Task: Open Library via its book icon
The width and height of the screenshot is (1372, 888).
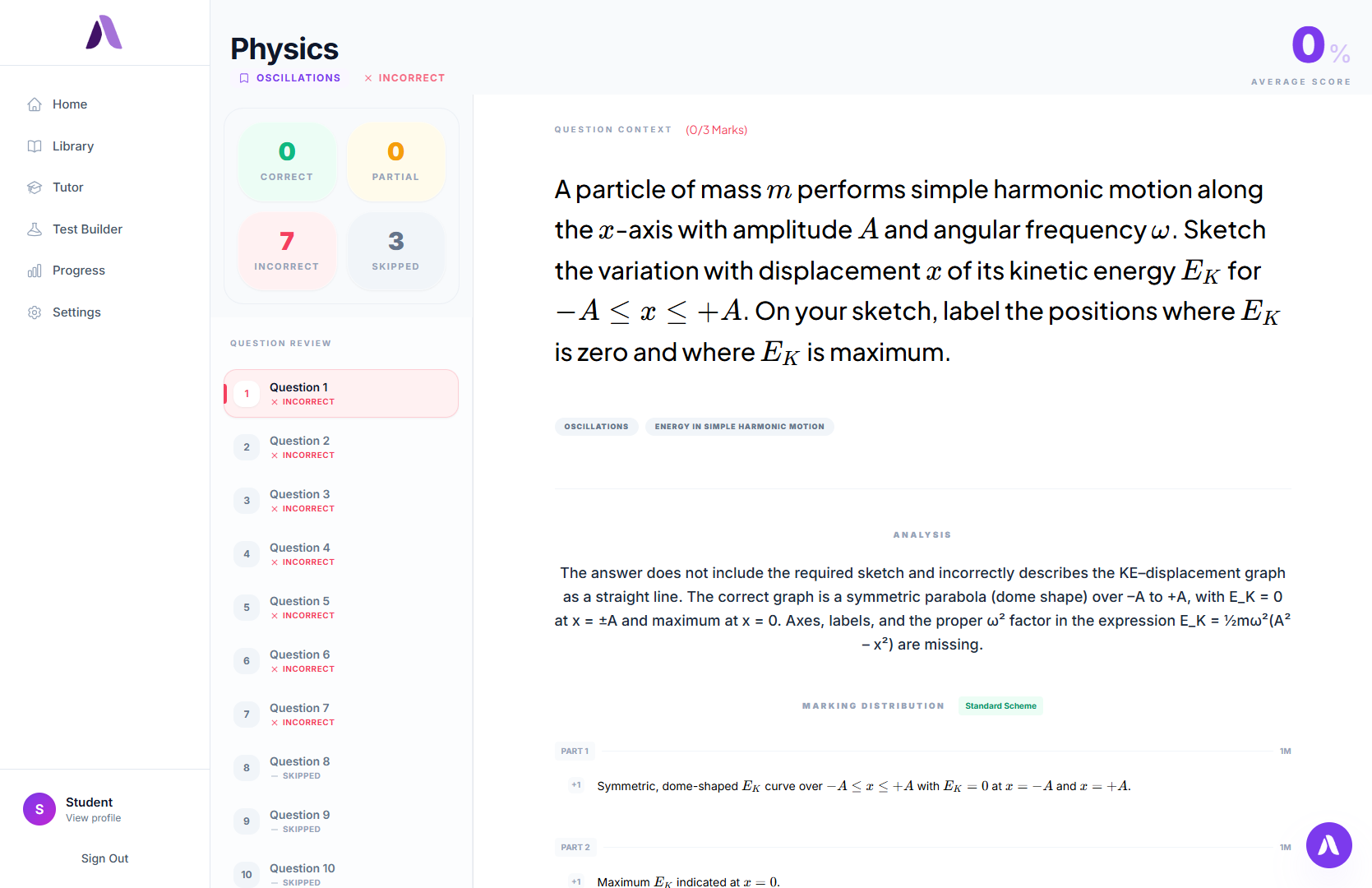Action: coord(35,146)
